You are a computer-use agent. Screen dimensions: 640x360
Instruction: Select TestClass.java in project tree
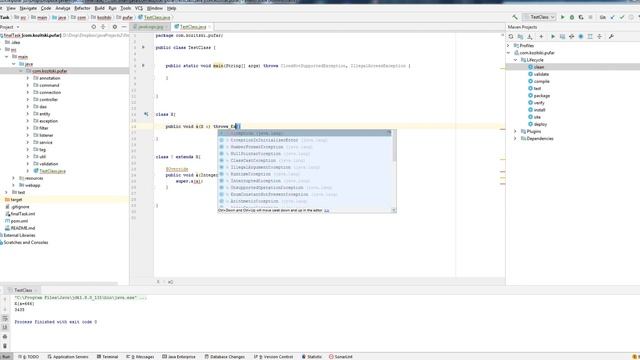(49, 171)
